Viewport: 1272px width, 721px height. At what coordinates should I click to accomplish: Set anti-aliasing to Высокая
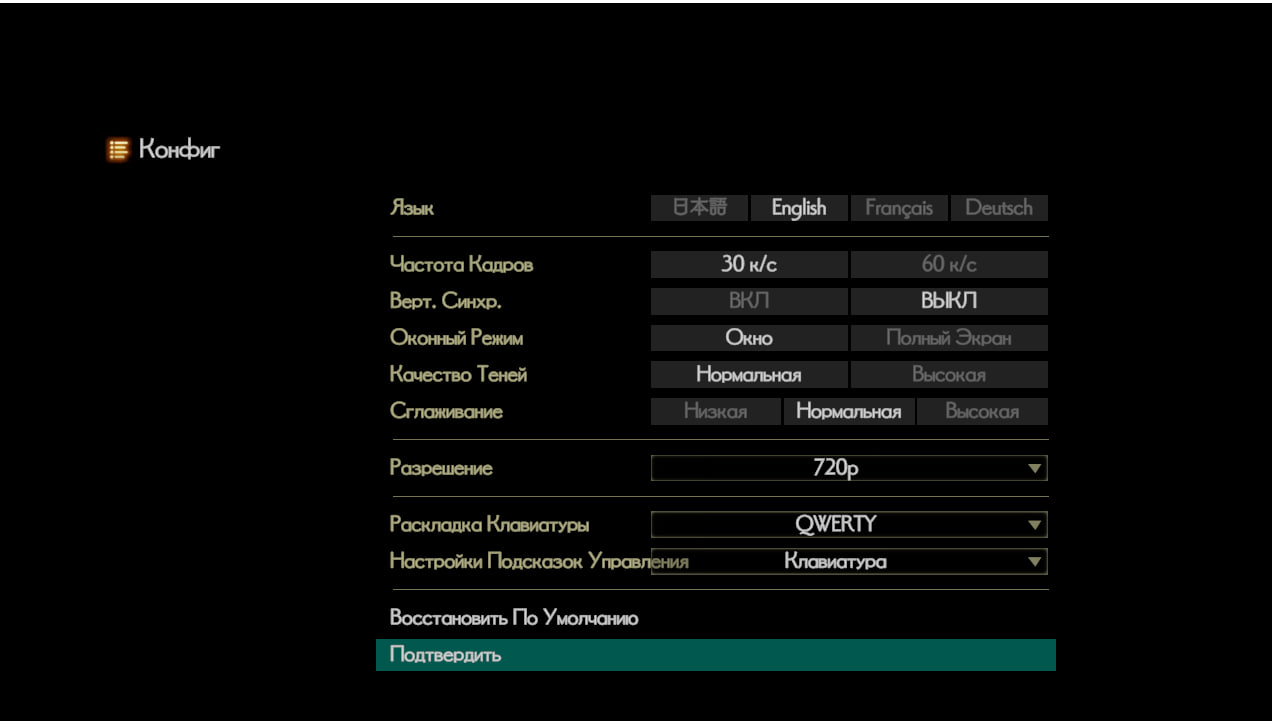pos(982,412)
